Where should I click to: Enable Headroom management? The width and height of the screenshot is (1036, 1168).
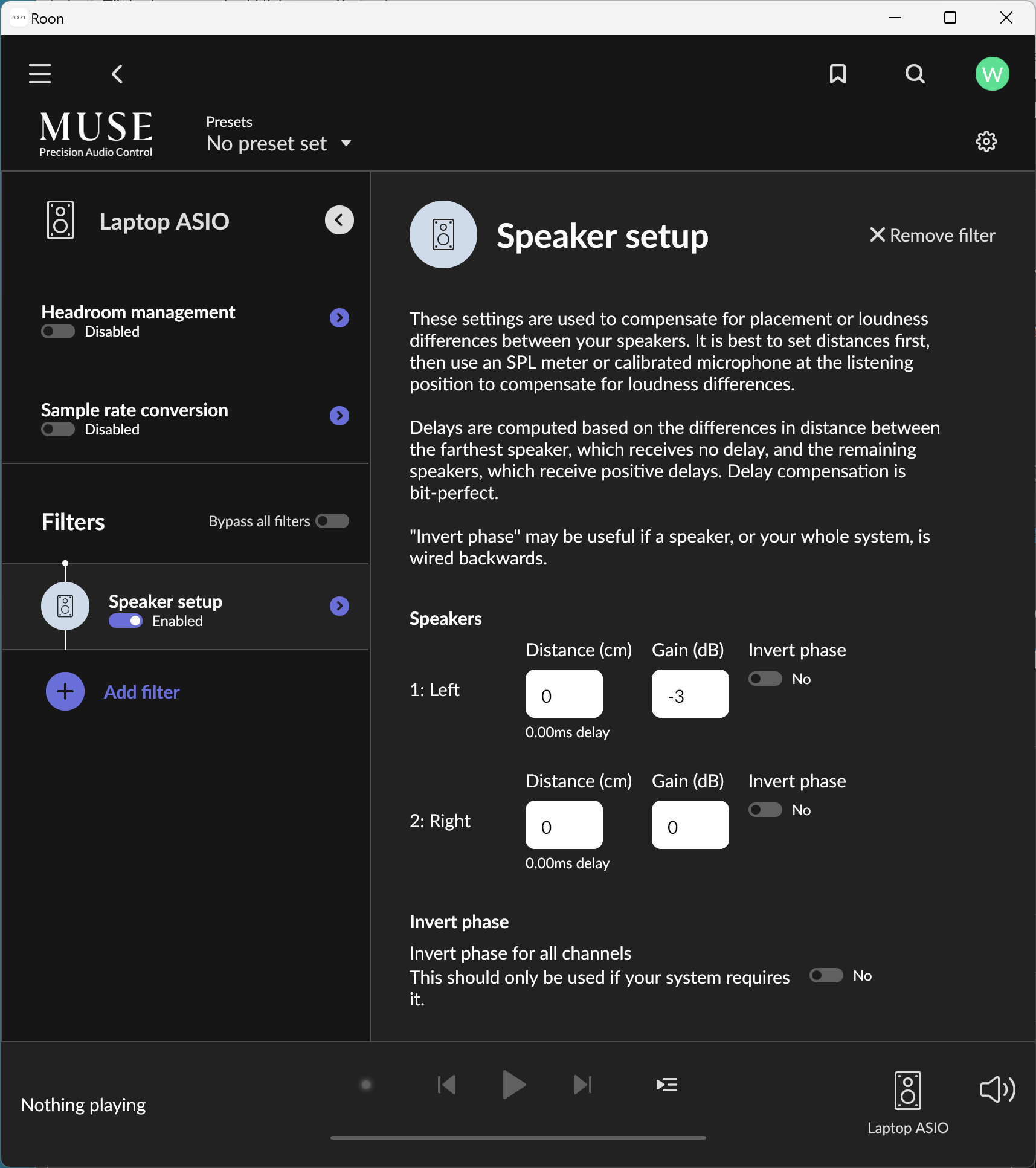pos(57,331)
